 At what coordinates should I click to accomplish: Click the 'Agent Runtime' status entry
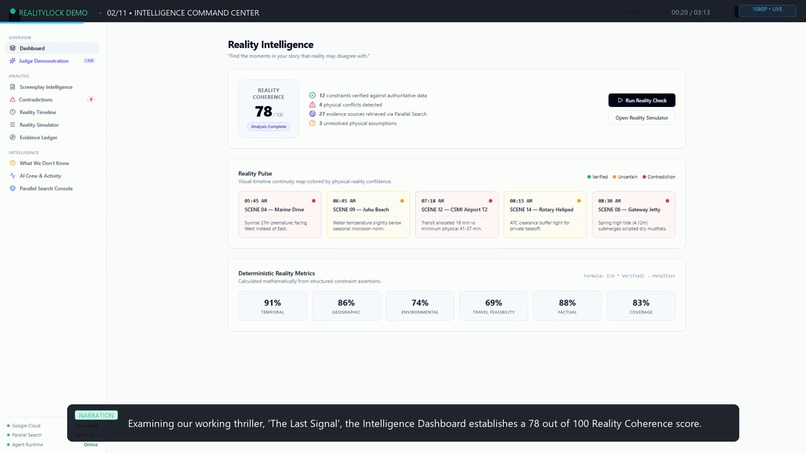(x=25, y=444)
